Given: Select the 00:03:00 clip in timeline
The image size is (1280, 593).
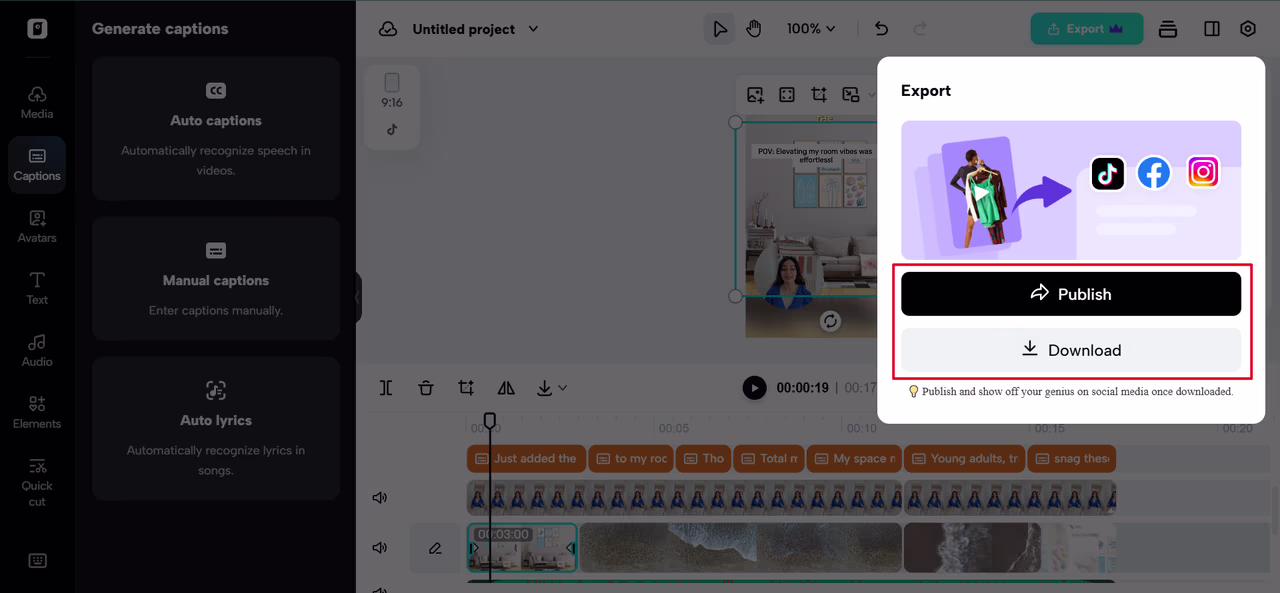Looking at the screenshot, I should [522, 548].
